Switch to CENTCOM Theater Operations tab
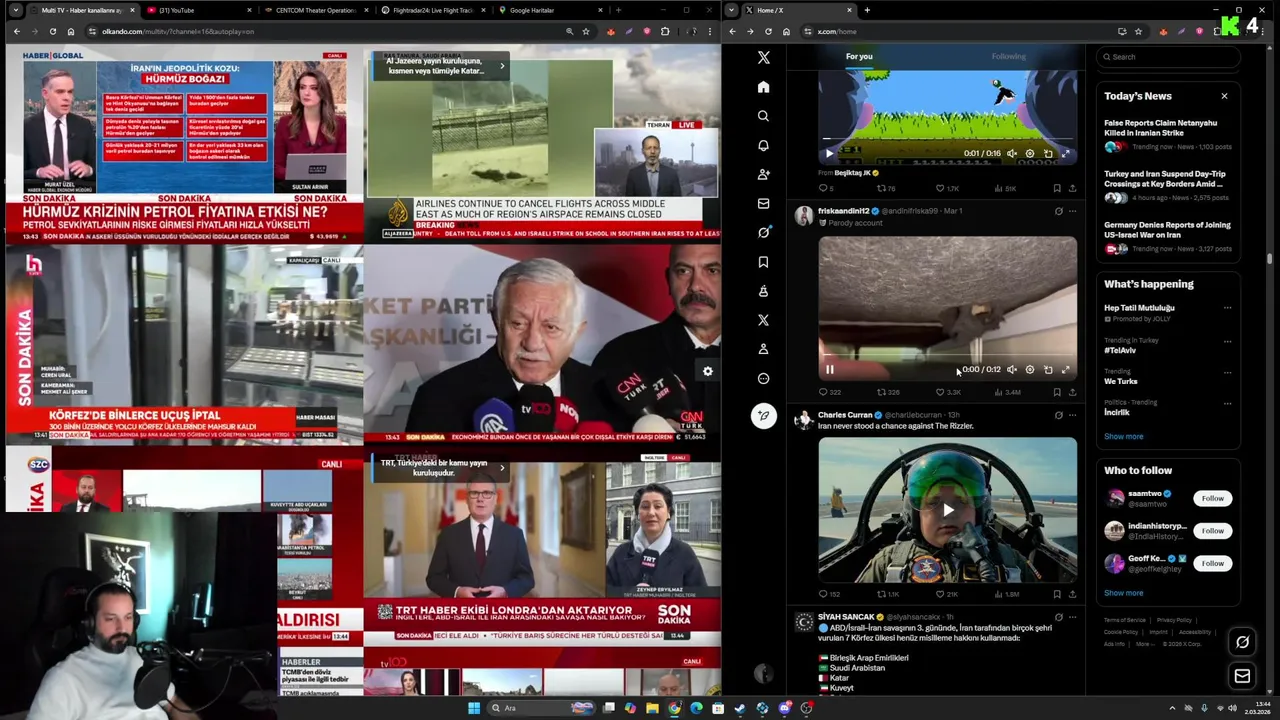 [315, 10]
